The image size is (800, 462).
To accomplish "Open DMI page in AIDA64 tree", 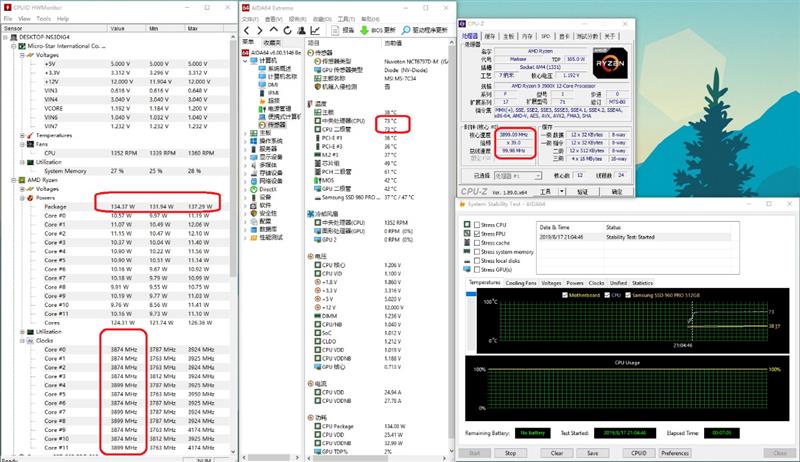I will click(273, 85).
